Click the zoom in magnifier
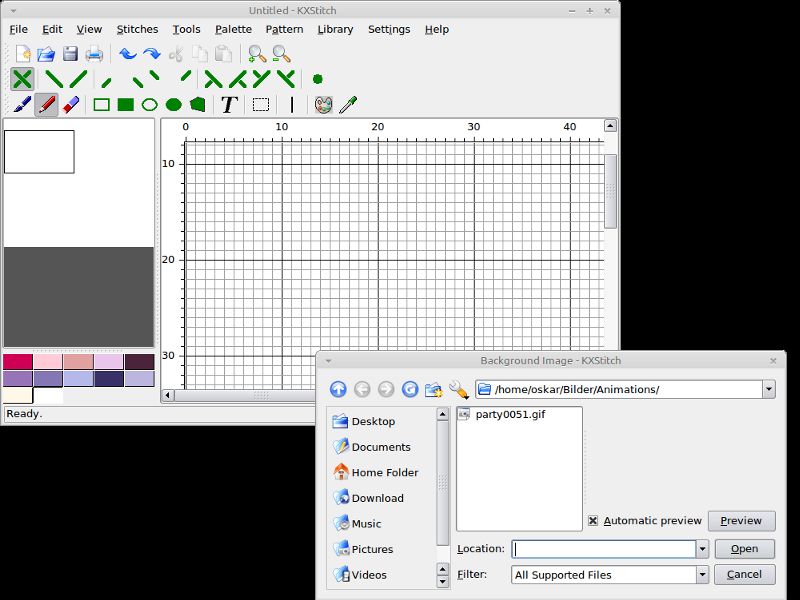 257,54
